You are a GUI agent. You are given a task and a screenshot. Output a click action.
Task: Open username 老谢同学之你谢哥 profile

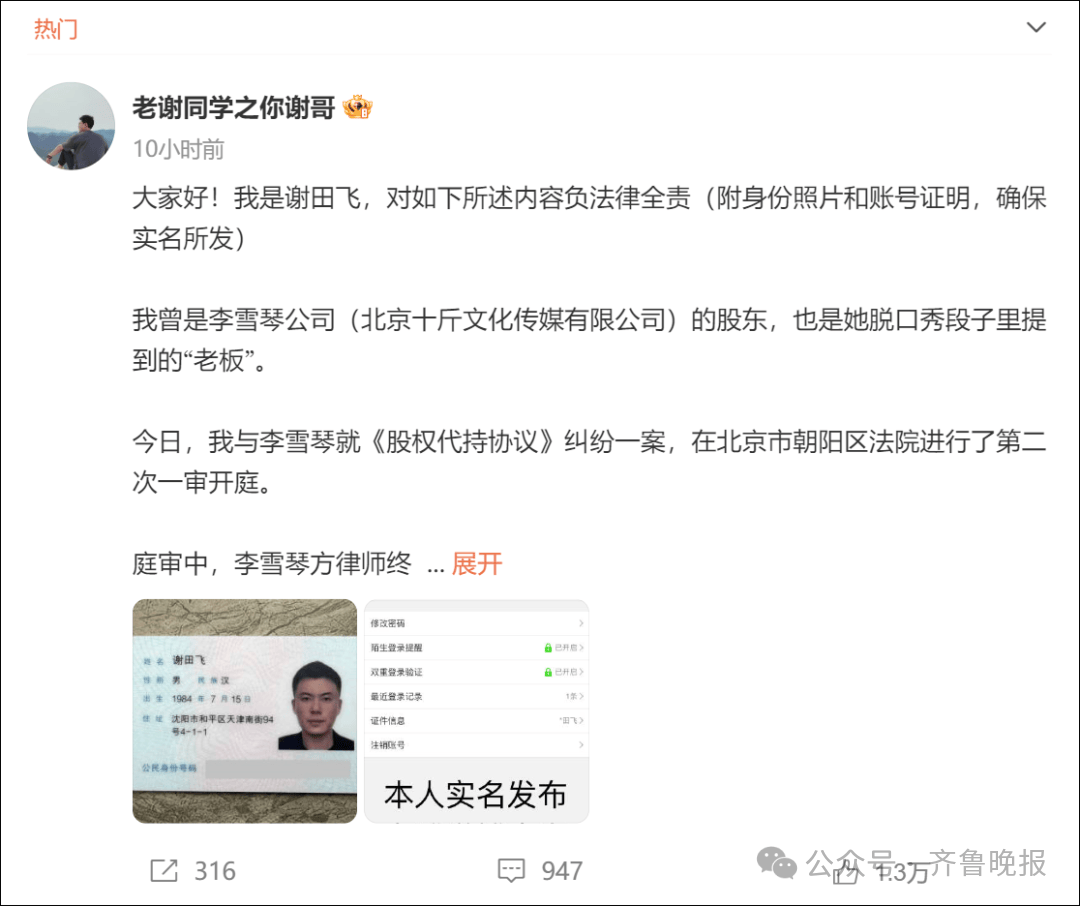(233, 107)
